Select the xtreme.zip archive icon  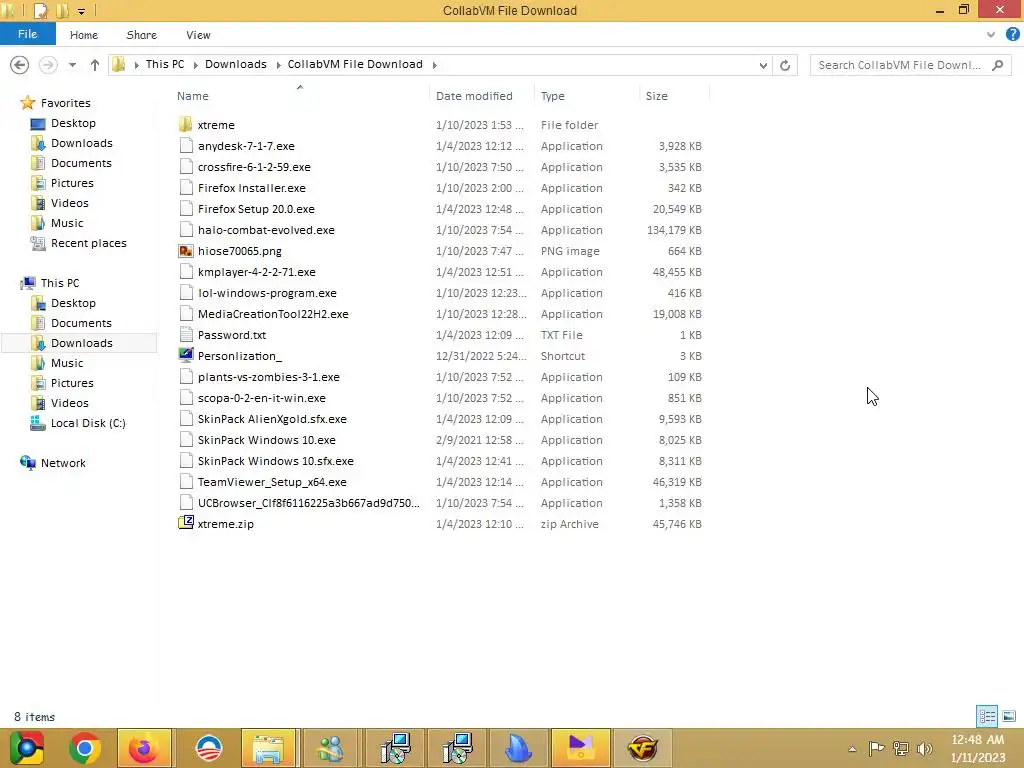coord(185,523)
